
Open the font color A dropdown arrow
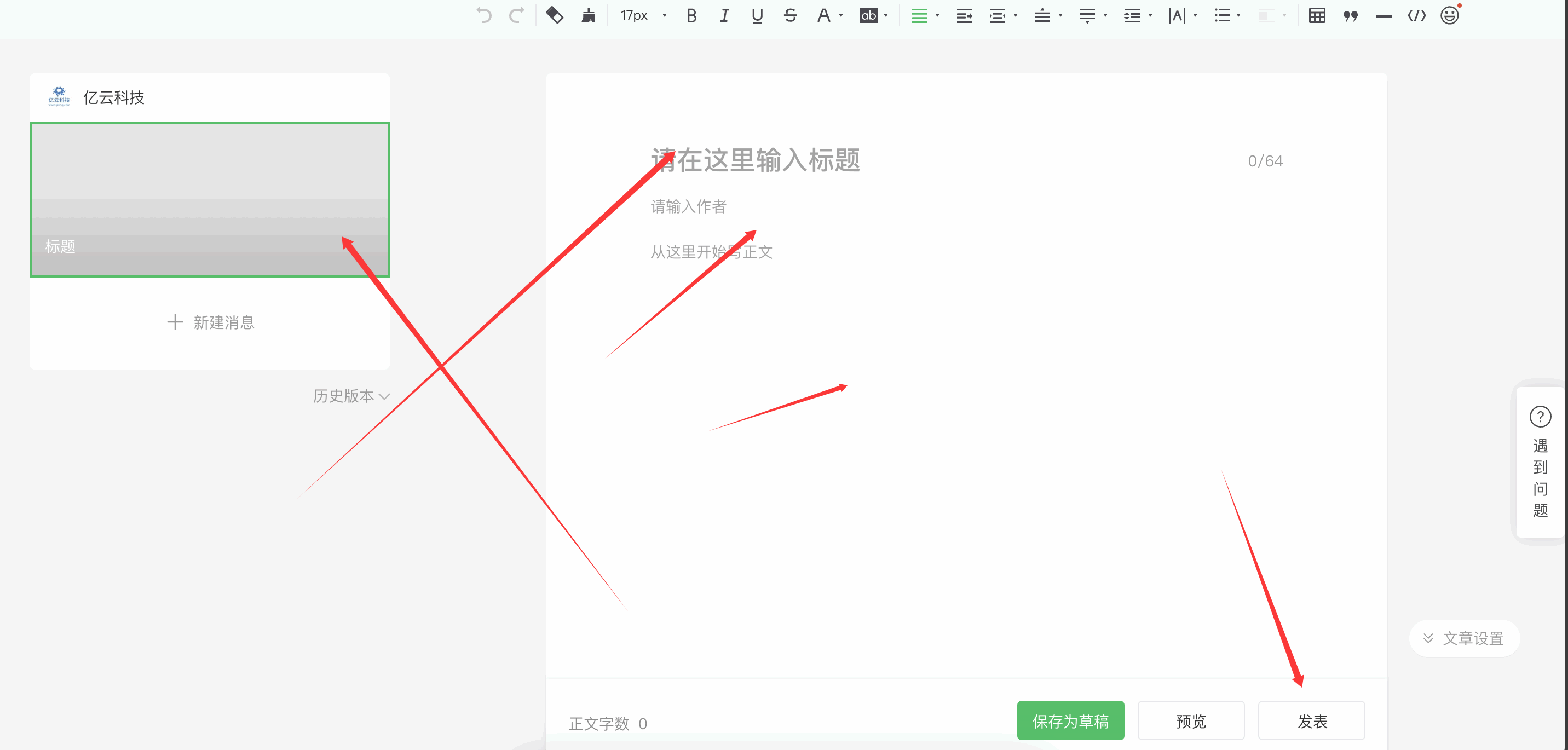pyautogui.click(x=840, y=15)
